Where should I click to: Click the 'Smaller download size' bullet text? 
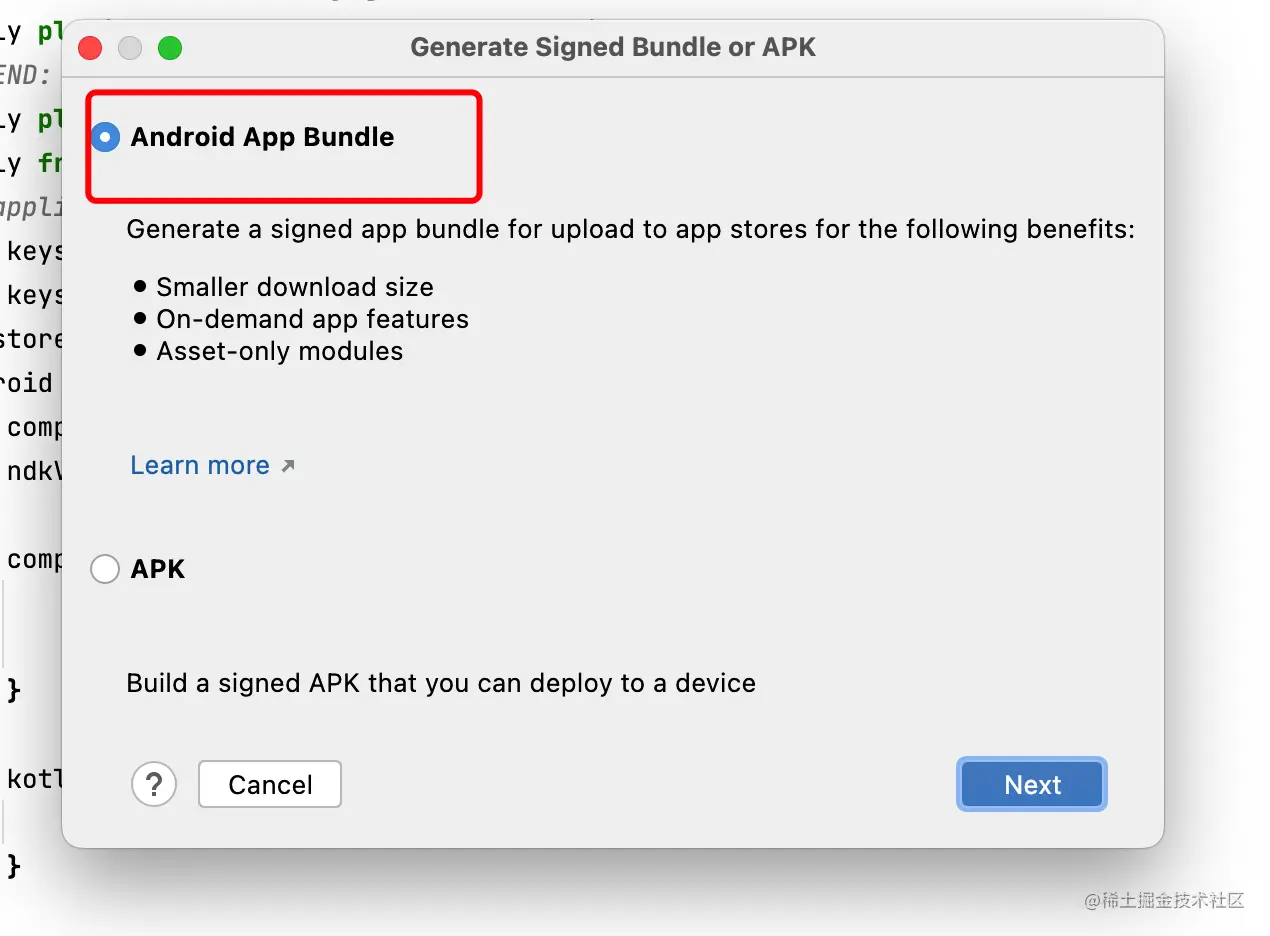pos(295,287)
